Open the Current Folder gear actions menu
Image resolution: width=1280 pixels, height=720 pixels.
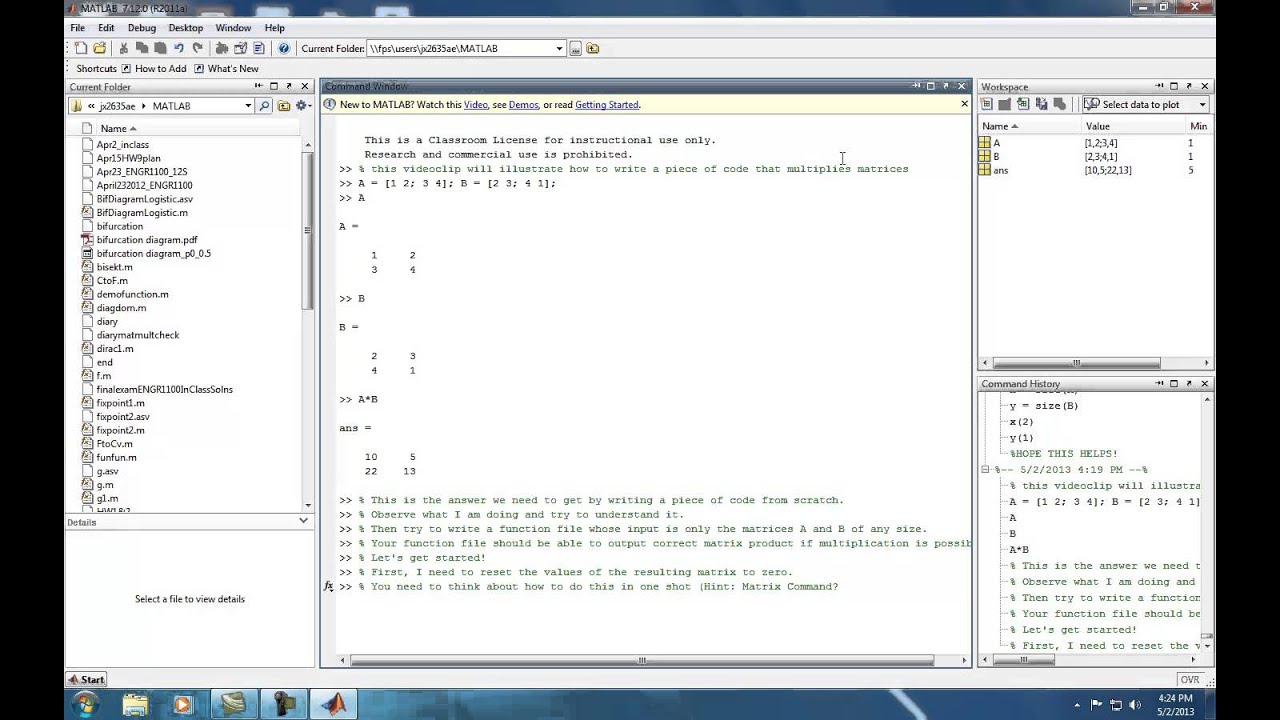(302, 105)
